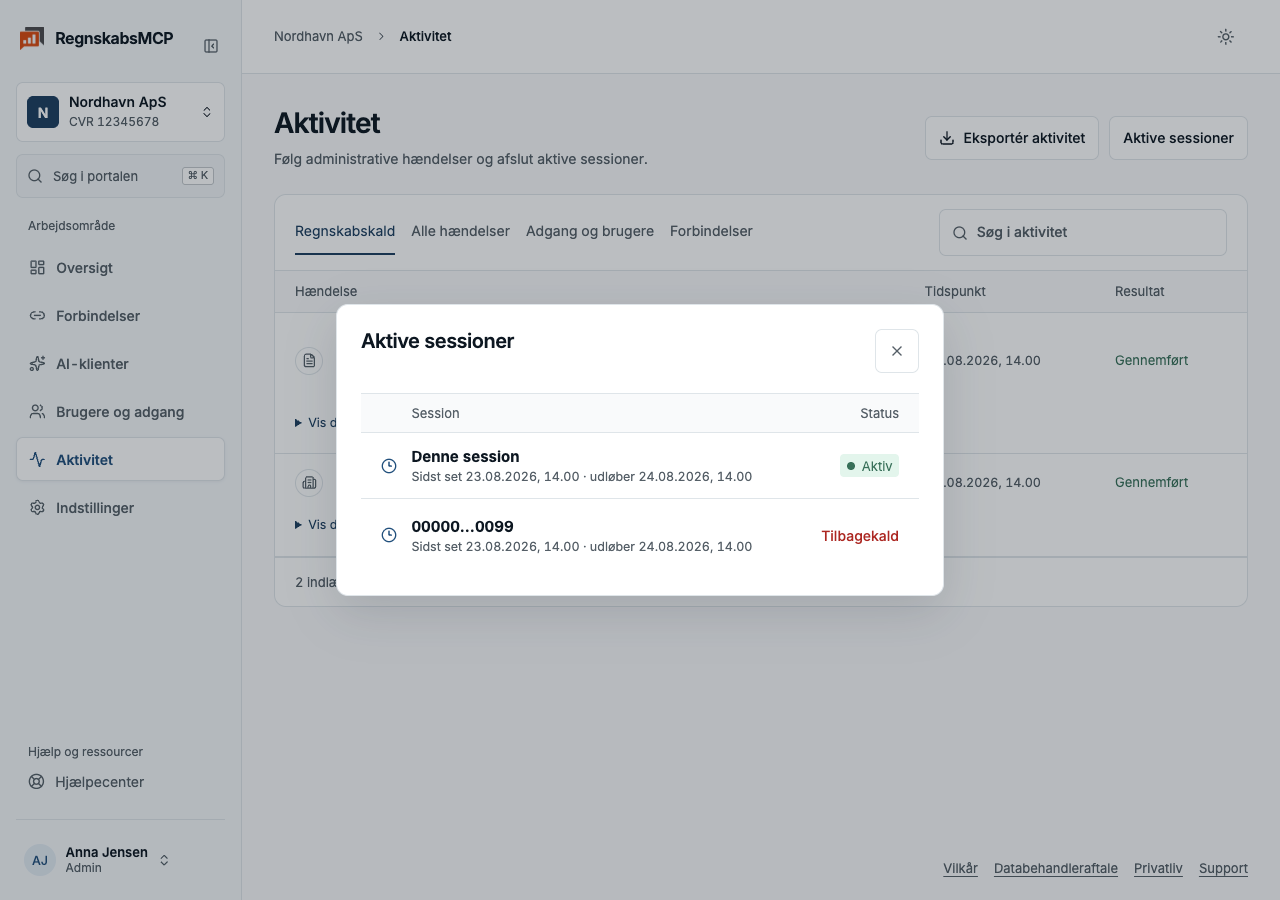Open Brugere og adgang page
This screenshot has height=900, width=1280.
[x=120, y=412]
